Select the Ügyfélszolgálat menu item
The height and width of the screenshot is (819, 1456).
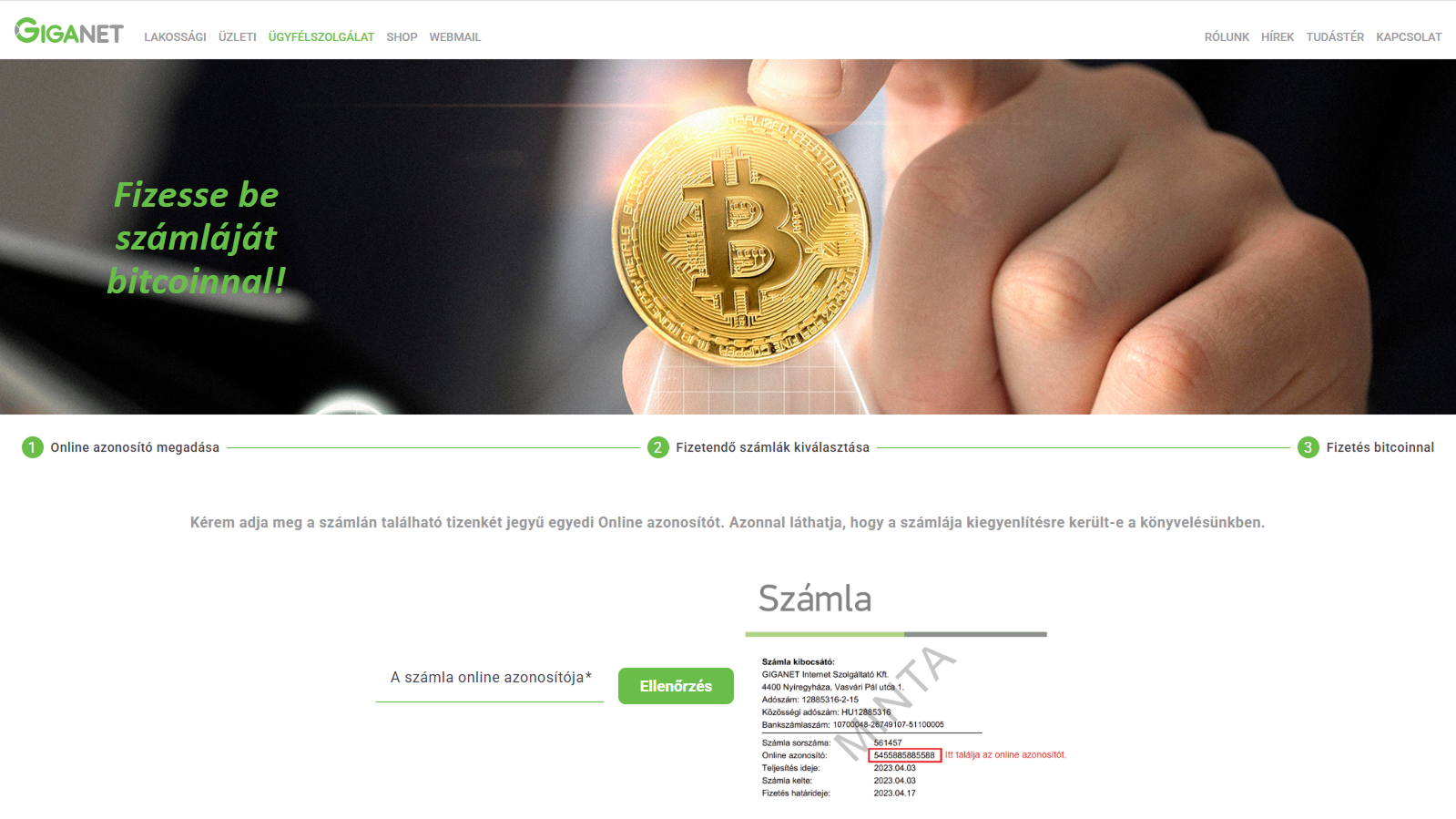[321, 37]
